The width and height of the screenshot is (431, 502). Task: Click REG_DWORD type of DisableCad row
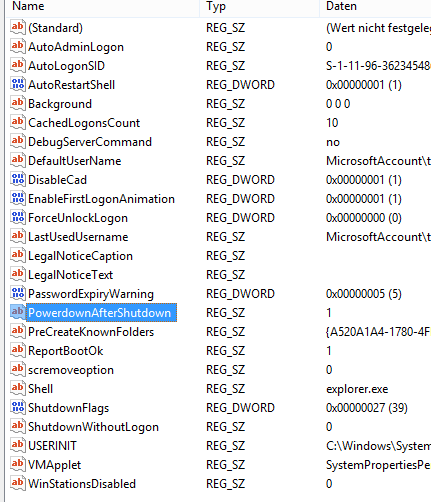[240, 180]
